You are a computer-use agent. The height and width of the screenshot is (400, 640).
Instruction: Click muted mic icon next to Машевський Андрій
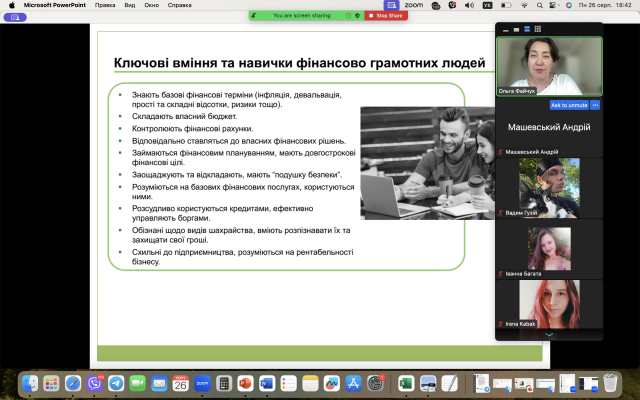click(500, 152)
